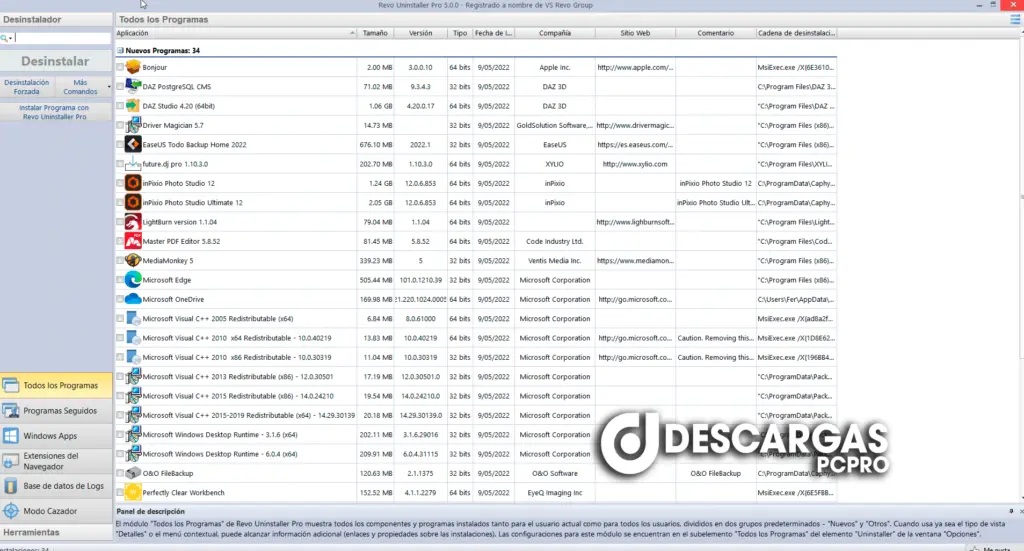Screen dimensions: 1024x551
Task: Sort by the Compañía column header
Action: pos(554,33)
